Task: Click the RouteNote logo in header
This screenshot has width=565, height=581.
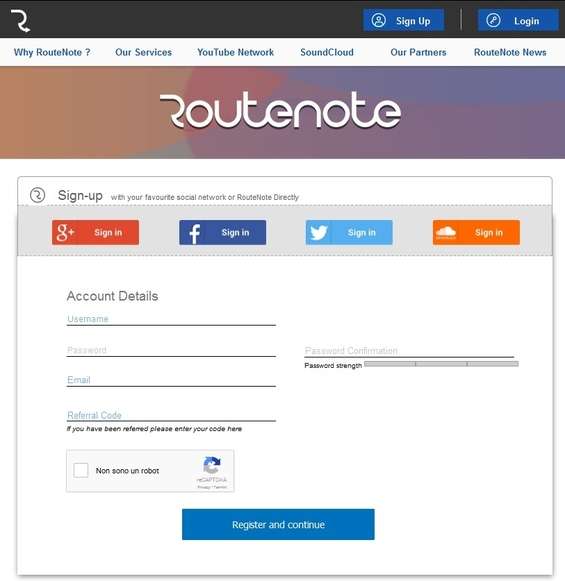Action: click(21, 21)
